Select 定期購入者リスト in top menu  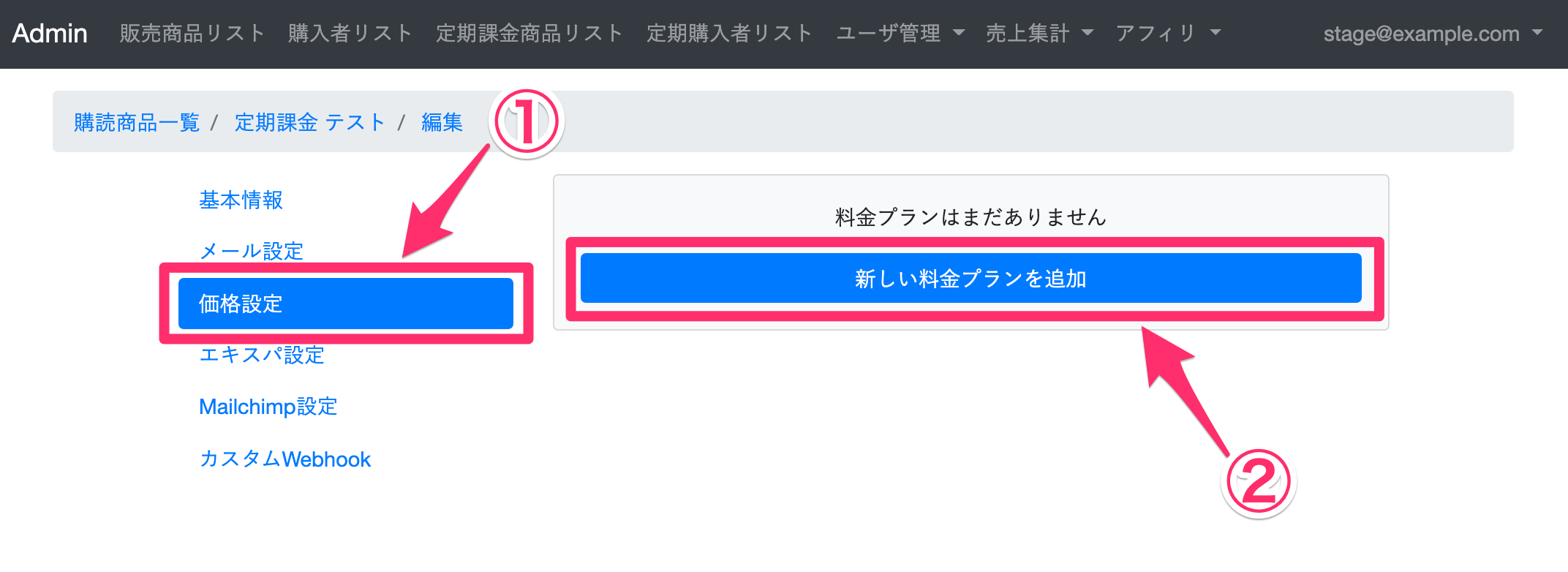729,34
